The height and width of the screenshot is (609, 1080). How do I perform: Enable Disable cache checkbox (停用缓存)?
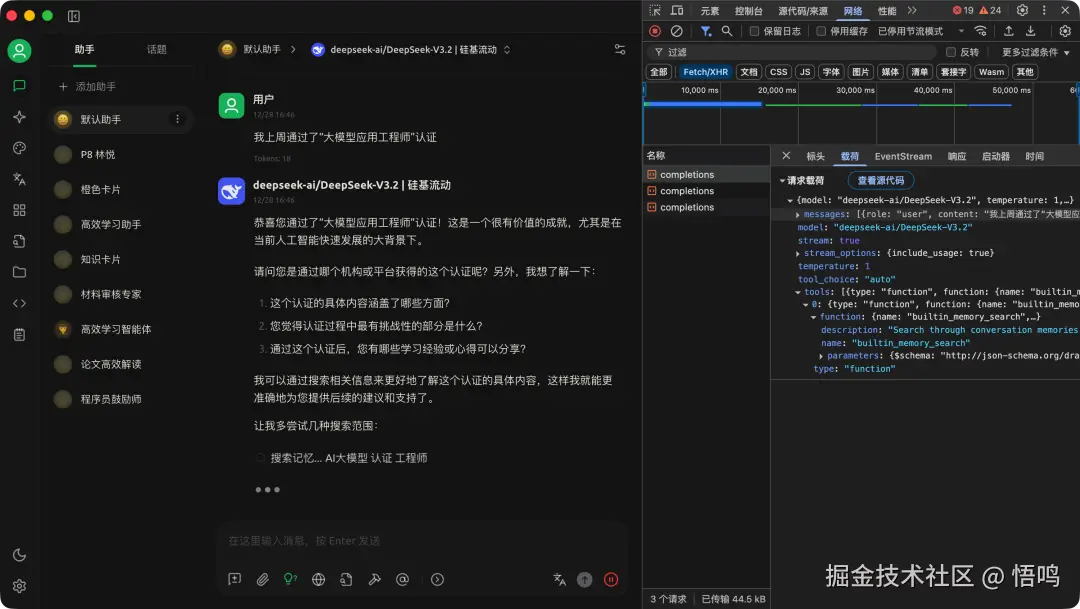tap(821, 31)
